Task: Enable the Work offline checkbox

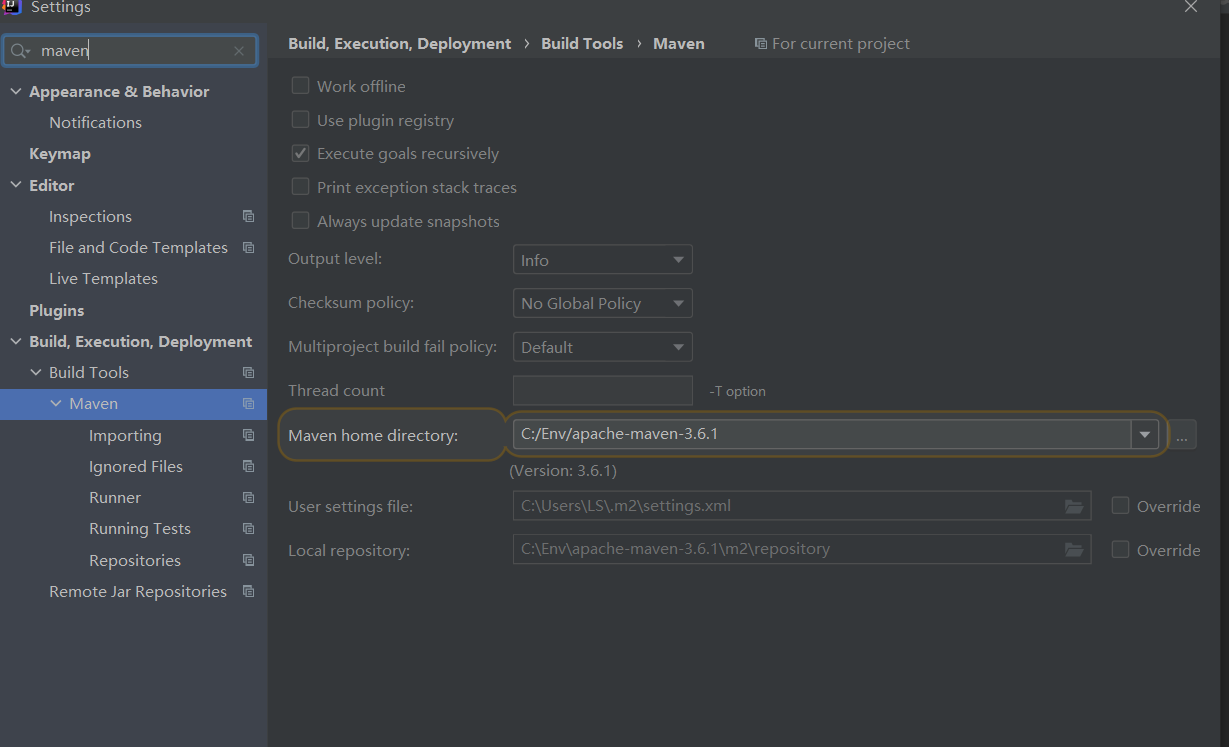Action: click(x=300, y=86)
